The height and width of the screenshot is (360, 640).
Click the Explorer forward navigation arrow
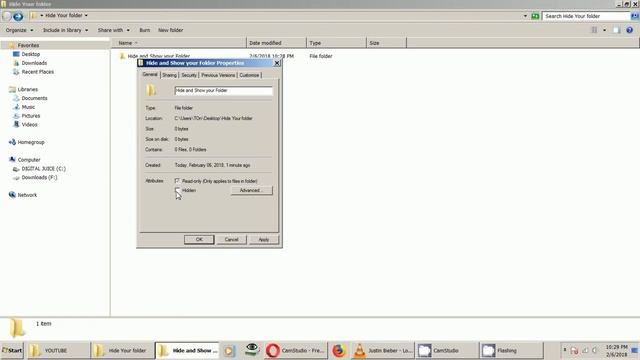[x=18, y=16]
